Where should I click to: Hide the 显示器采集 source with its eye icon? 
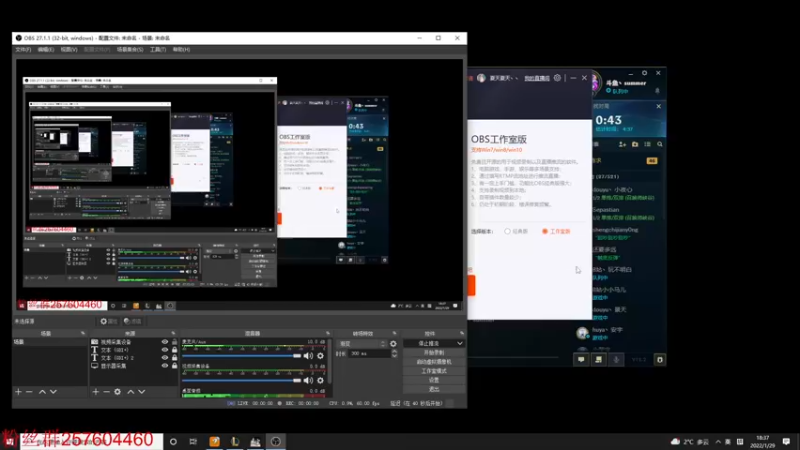[x=165, y=366]
